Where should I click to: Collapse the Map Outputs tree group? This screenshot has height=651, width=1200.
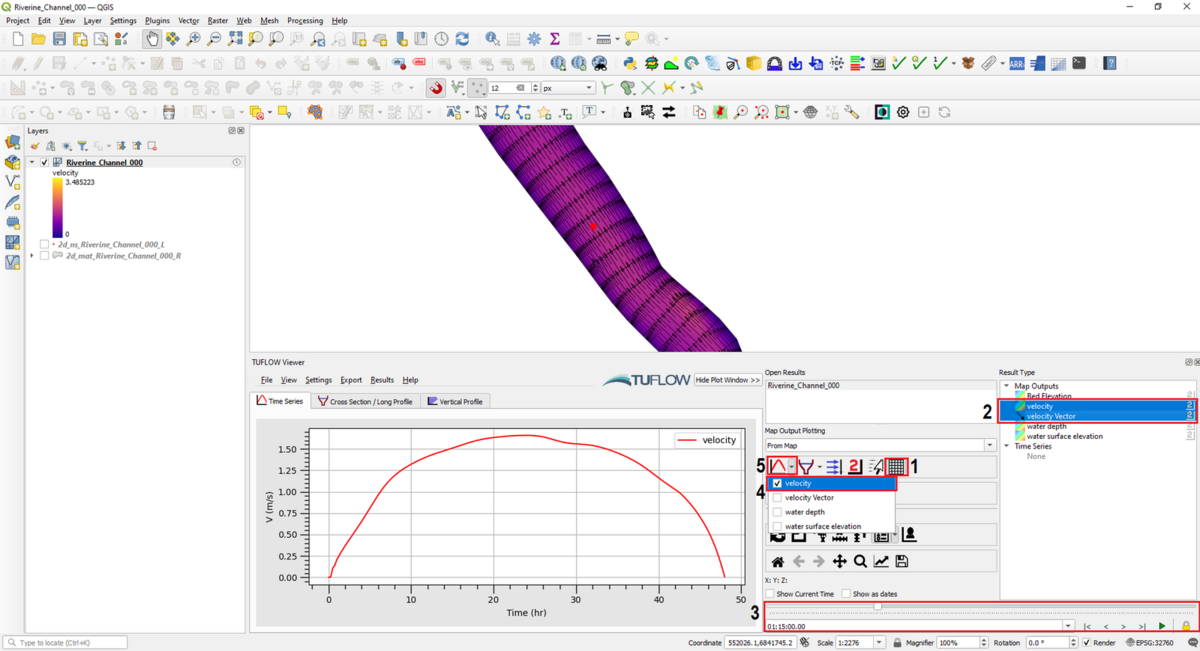tap(1007, 386)
